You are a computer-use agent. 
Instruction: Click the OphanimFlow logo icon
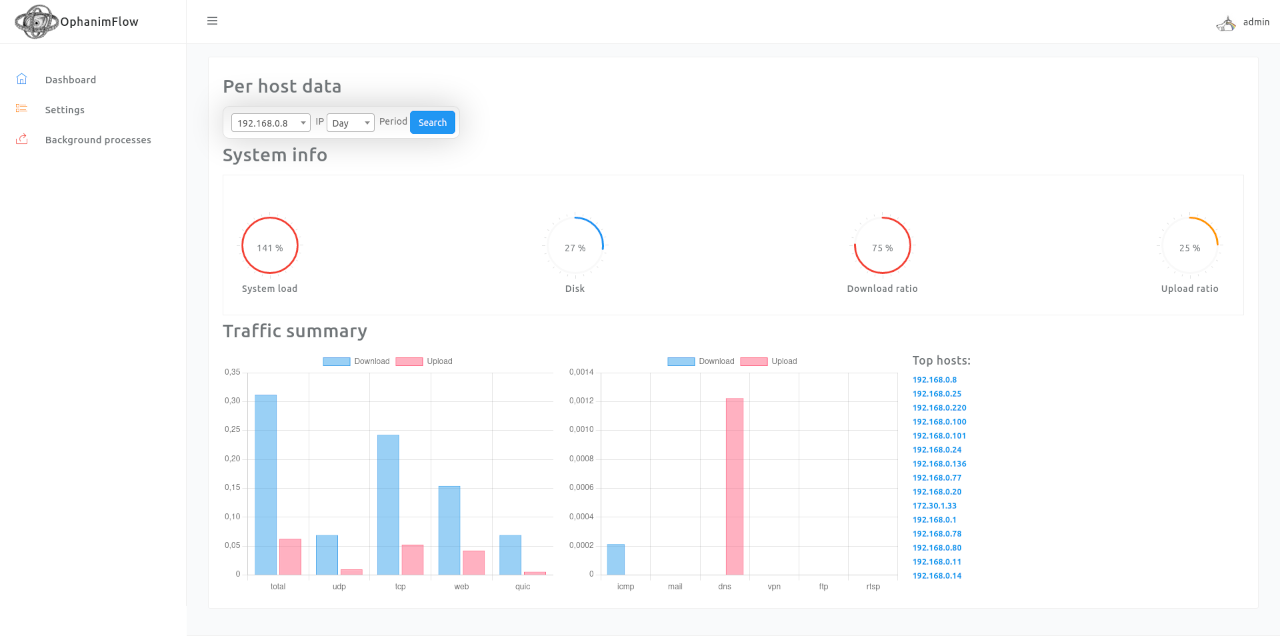coord(36,21)
